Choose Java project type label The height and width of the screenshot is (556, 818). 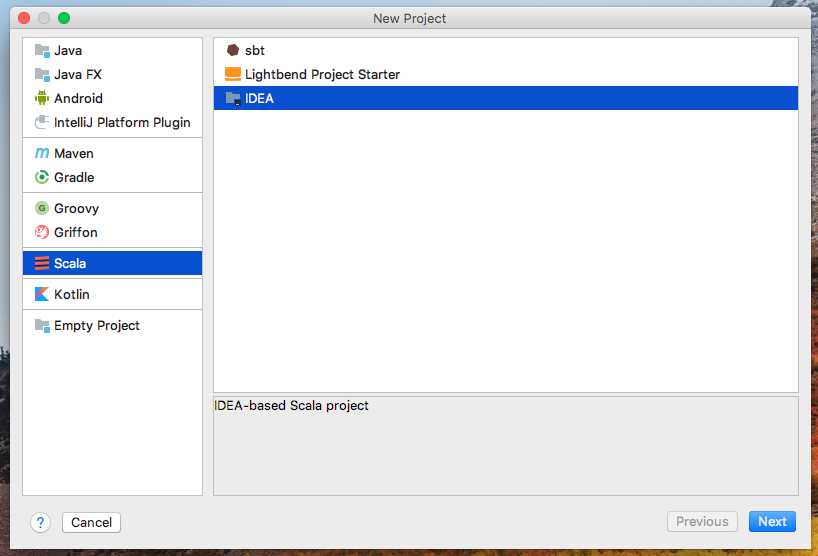click(68, 51)
